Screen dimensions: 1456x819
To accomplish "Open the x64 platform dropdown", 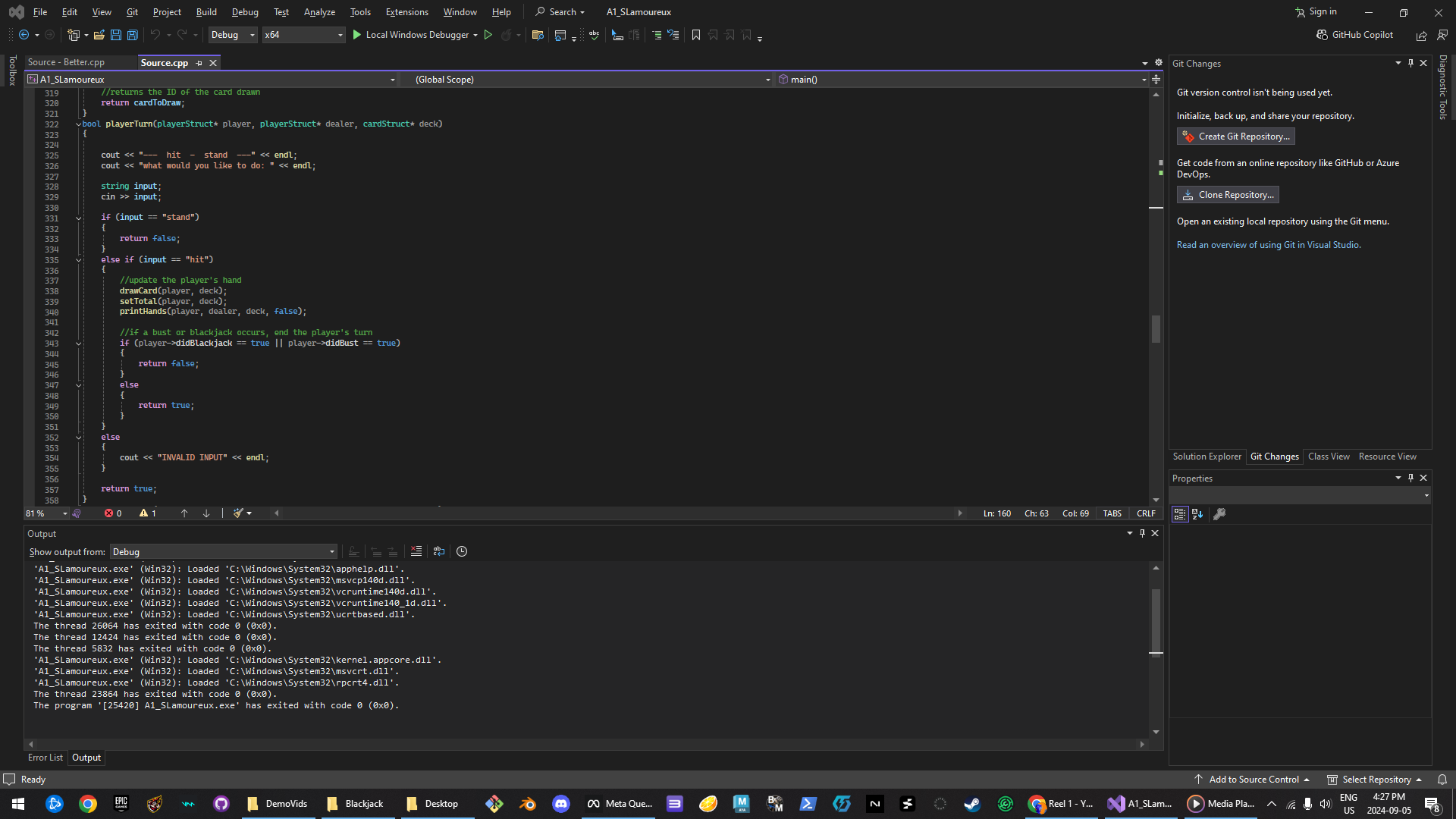I will coord(303,35).
